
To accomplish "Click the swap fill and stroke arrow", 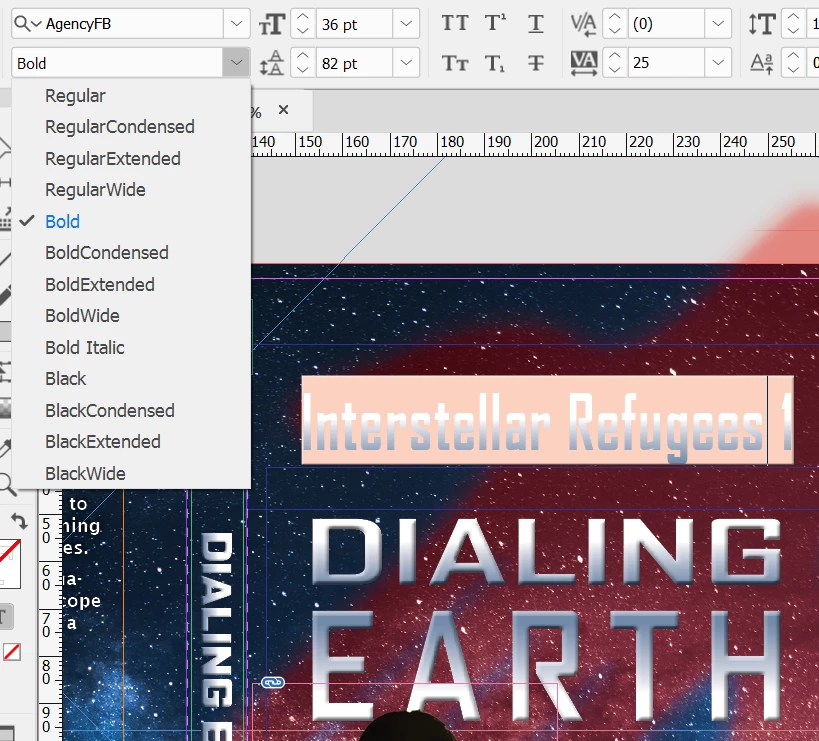I will coord(19,521).
